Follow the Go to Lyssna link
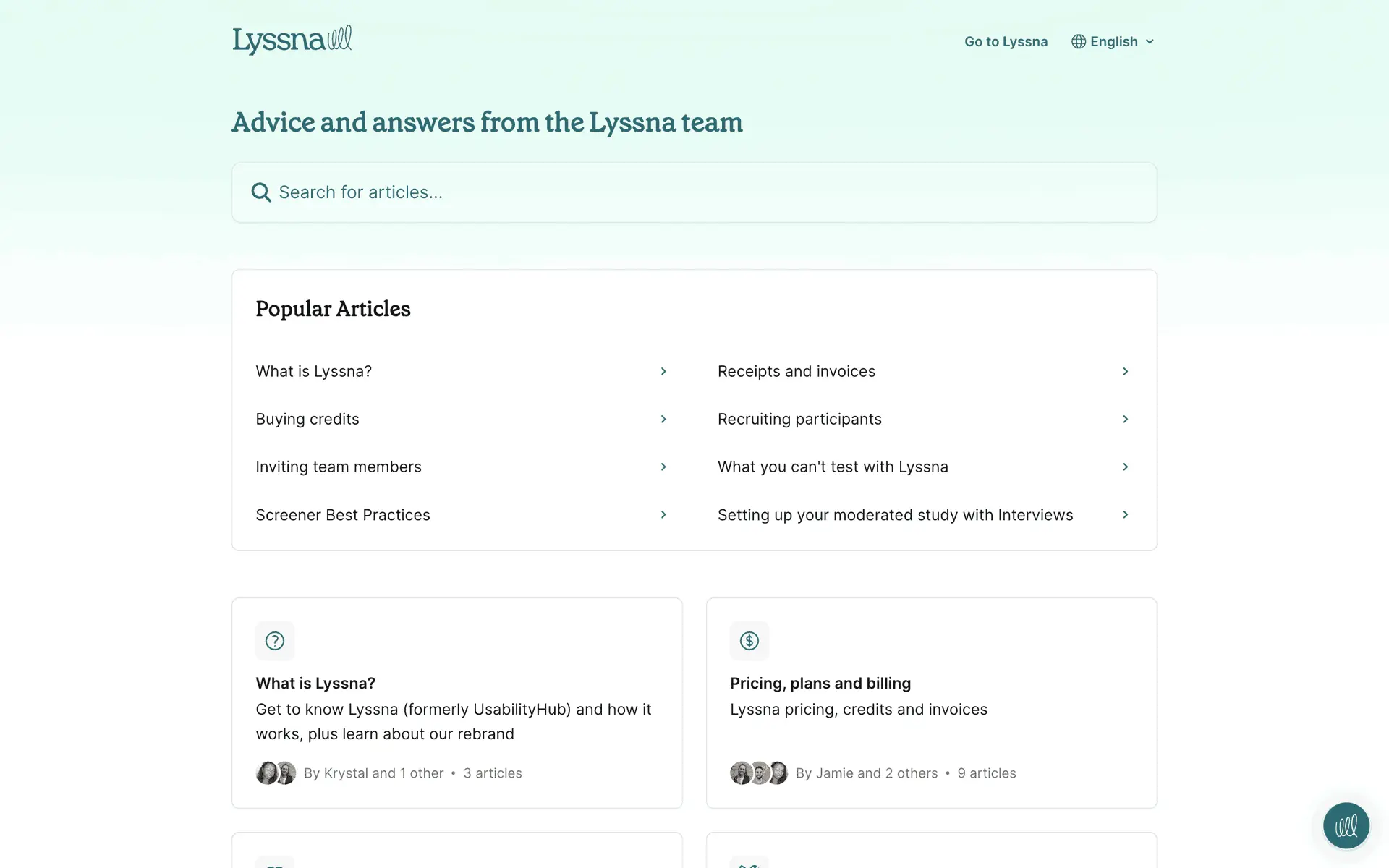Screen dimensions: 1389x868 [x=1006, y=42]
